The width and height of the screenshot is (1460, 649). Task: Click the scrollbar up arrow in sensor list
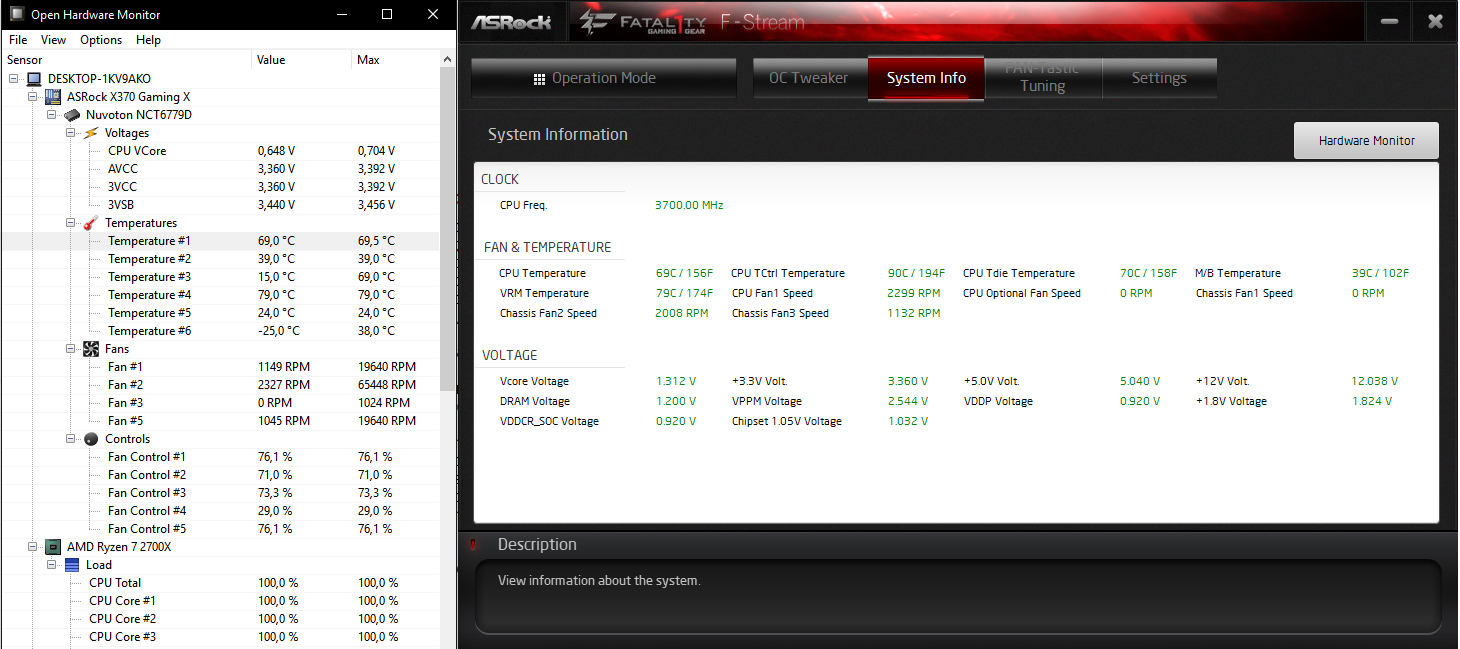447,60
